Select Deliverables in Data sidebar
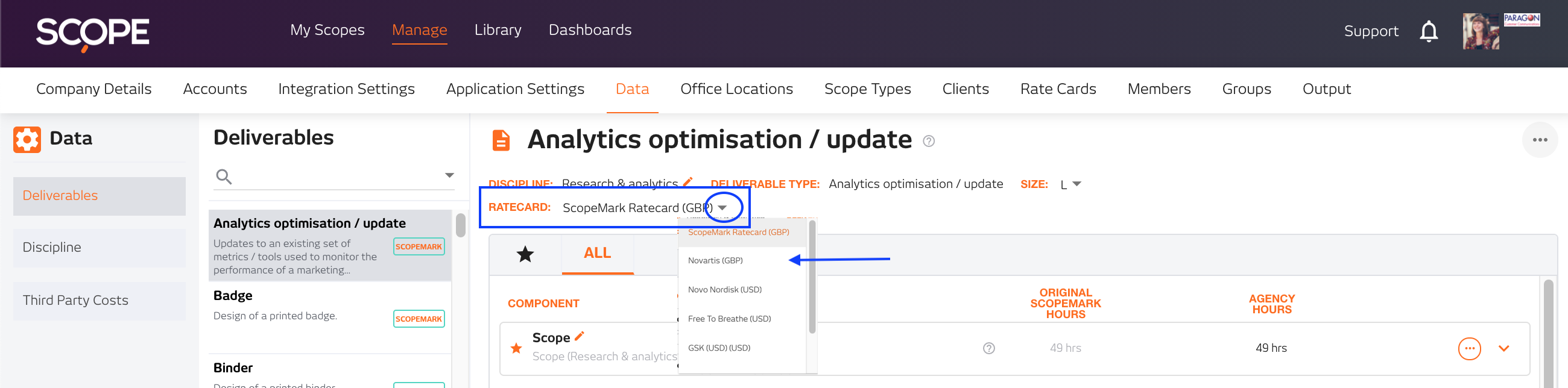This screenshot has height=388, width=1568. pos(100,196)
